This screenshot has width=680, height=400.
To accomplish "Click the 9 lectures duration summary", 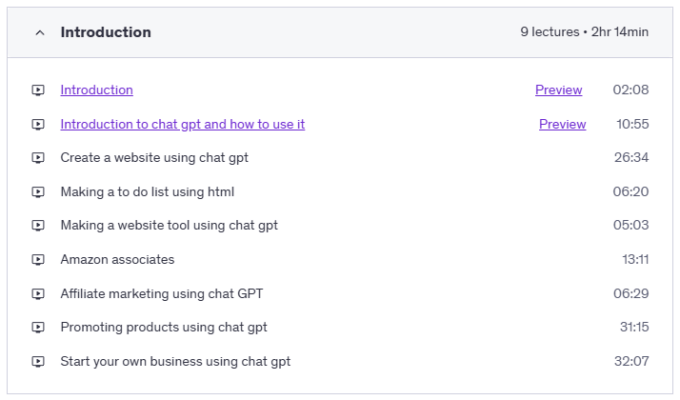I will point(584,32).
